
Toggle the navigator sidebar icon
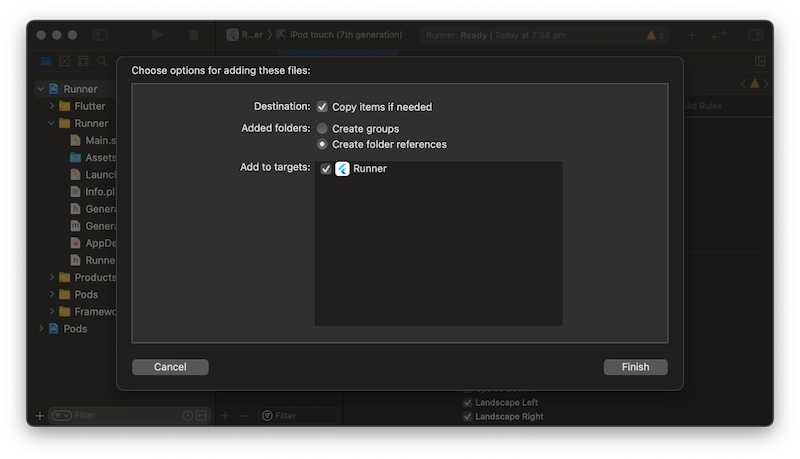[100, 35]
